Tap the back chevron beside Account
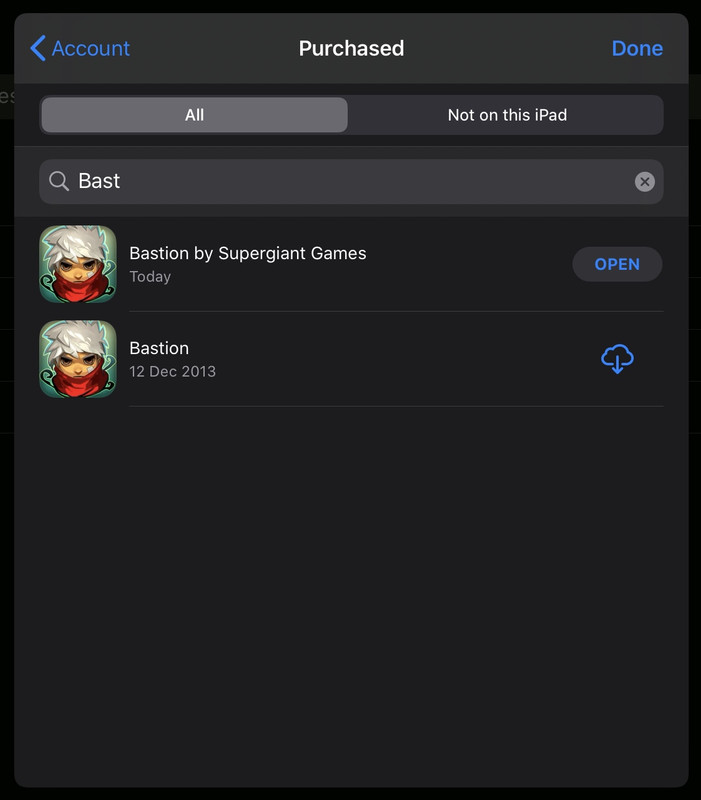Image resolution: width=701 pixels, height=800 pixels. click(x=38, y=48)
